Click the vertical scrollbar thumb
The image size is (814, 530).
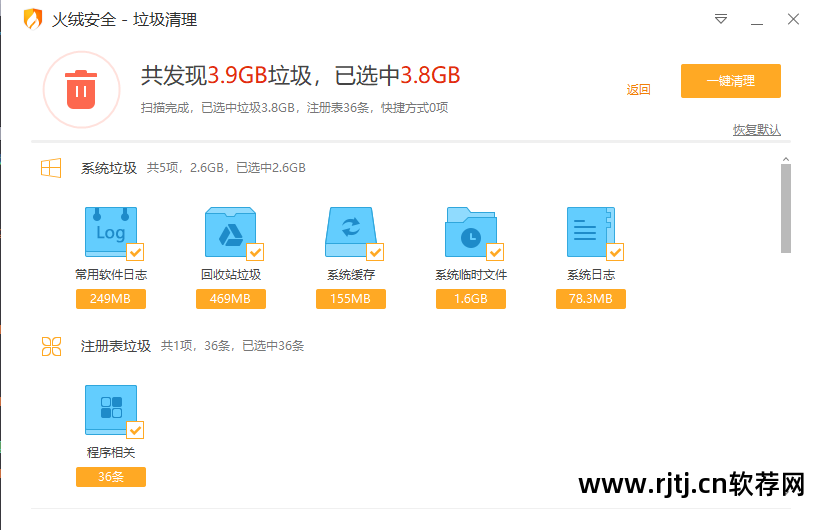click(786, 209)
